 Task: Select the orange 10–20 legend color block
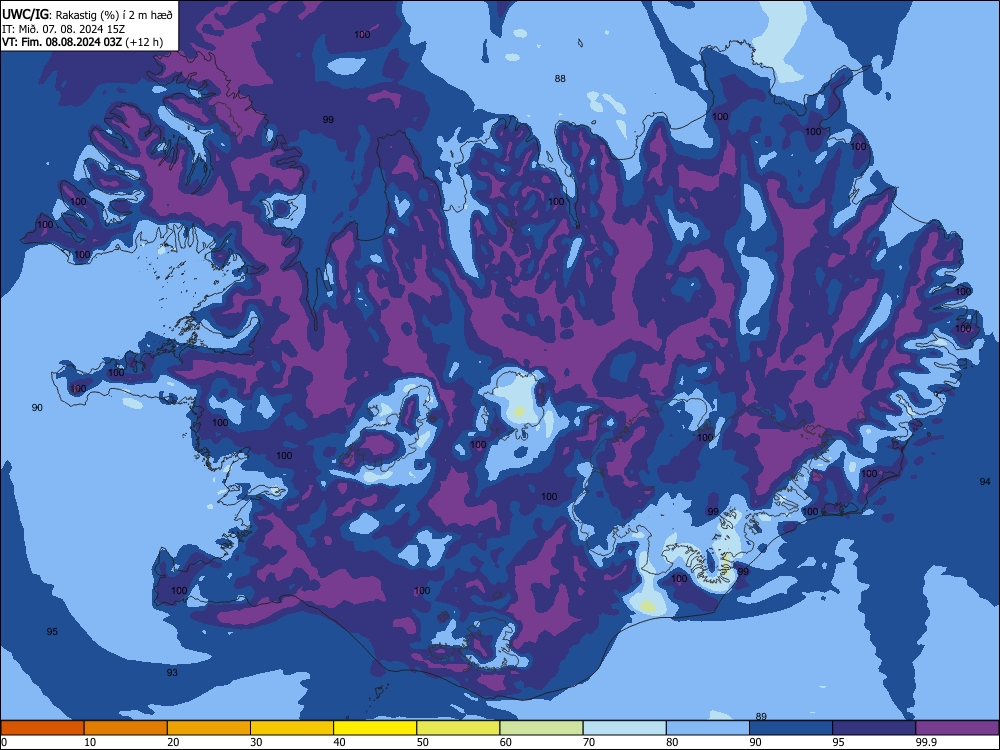point(126,728)
